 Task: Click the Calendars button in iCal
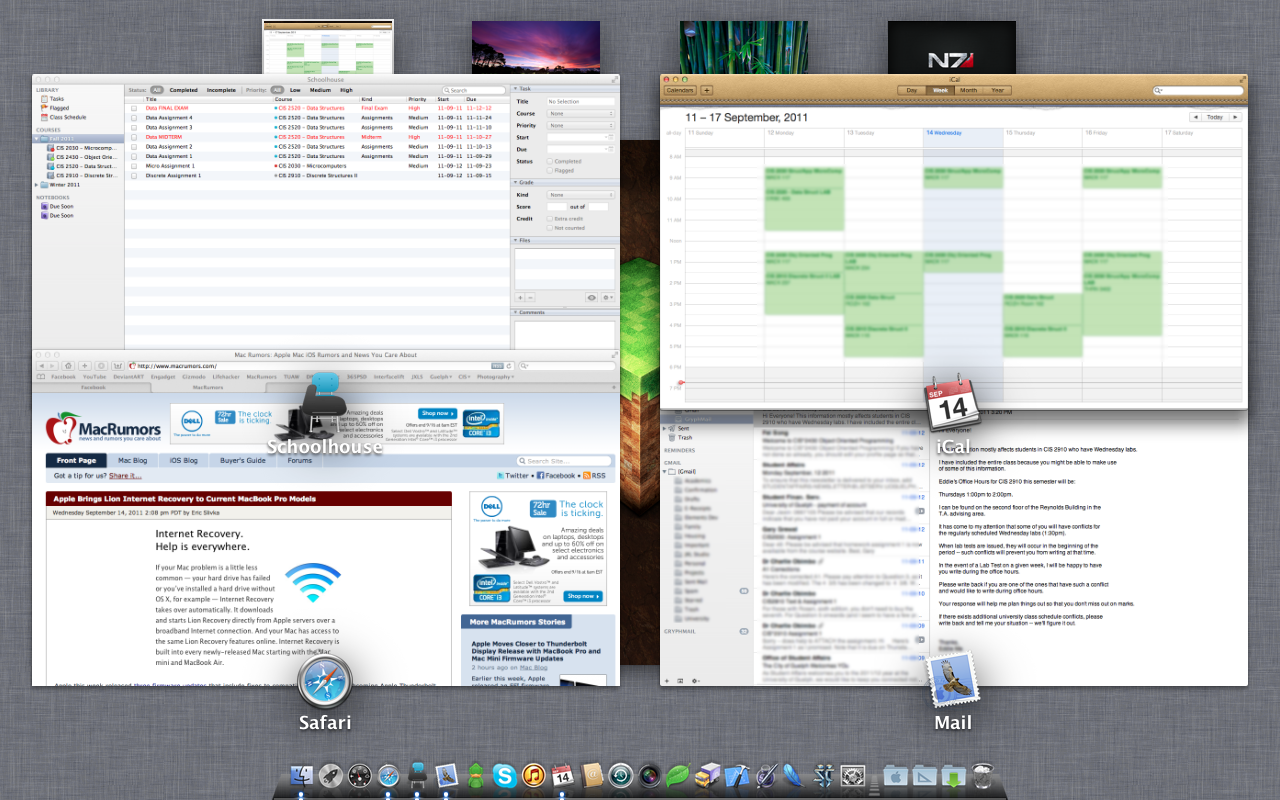pyautogui.click(x=680, y=90)
